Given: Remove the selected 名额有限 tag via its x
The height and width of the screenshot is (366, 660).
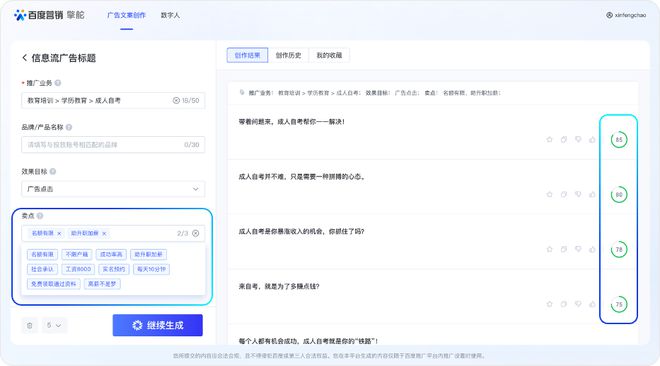Looking at the screenshot, I should [59, 233].
